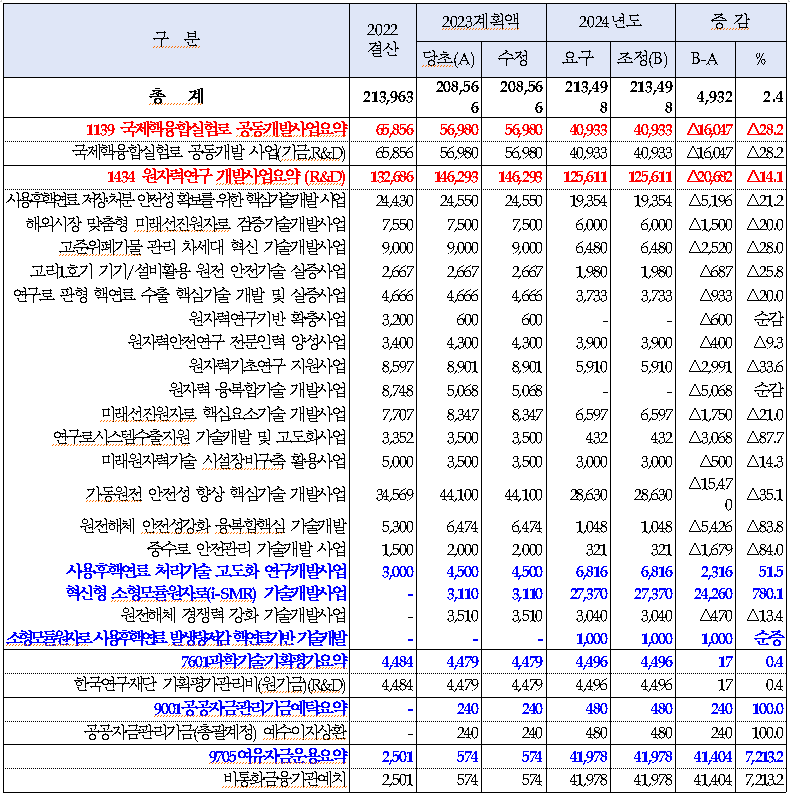Image resolution: width=790 pixels, height=796 pixels.
Task: Click the 조정(B) sub-header cell
Action: pyautogui.click(x=643, y=58)
